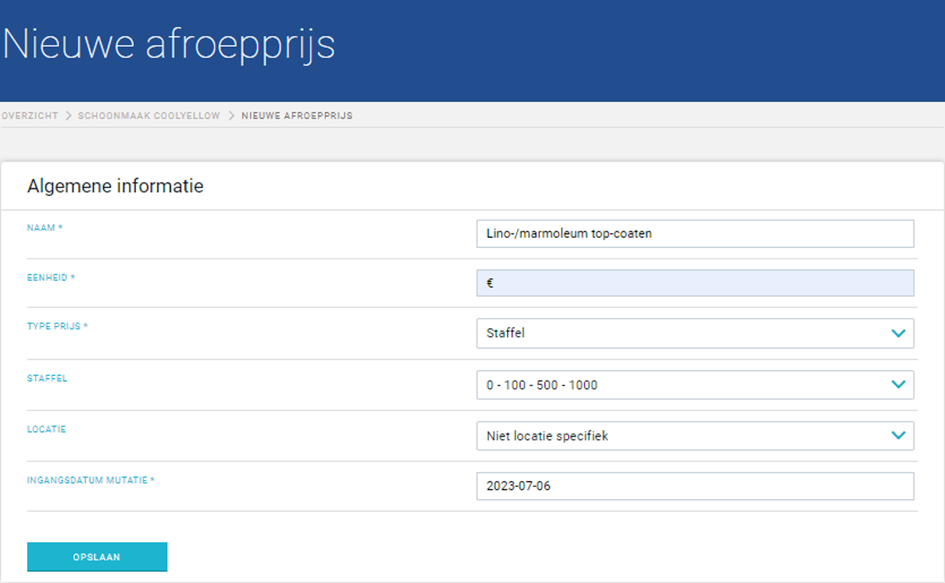Click the Staffel dropdown chevron arrow
The height and width of the screenshot is (583, 945).
[x=898, y=384]
